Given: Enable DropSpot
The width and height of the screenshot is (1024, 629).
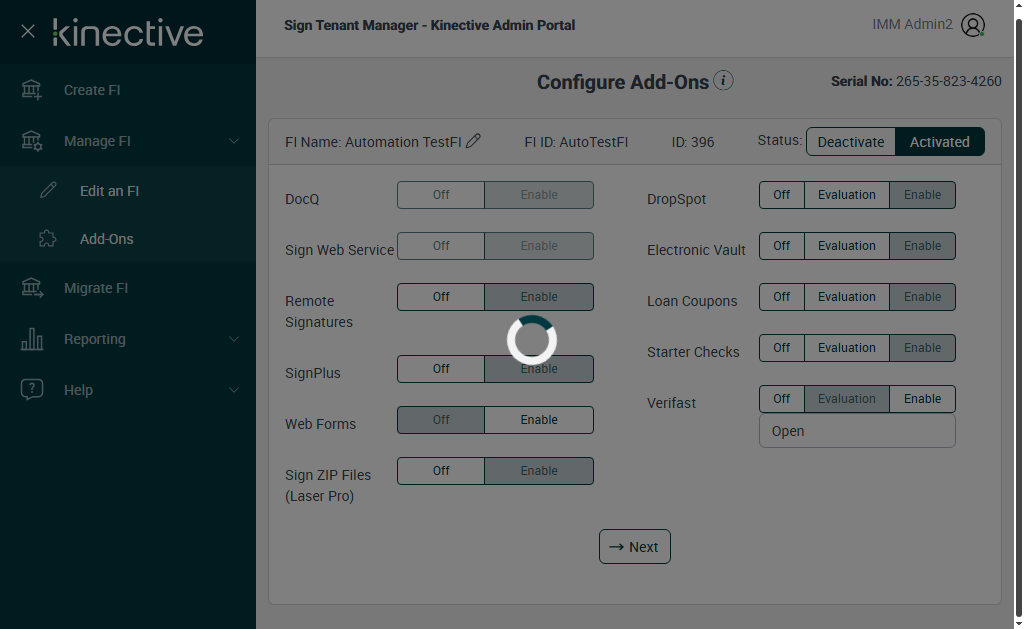Looking at the screenshot, I should tap(922, 195).
